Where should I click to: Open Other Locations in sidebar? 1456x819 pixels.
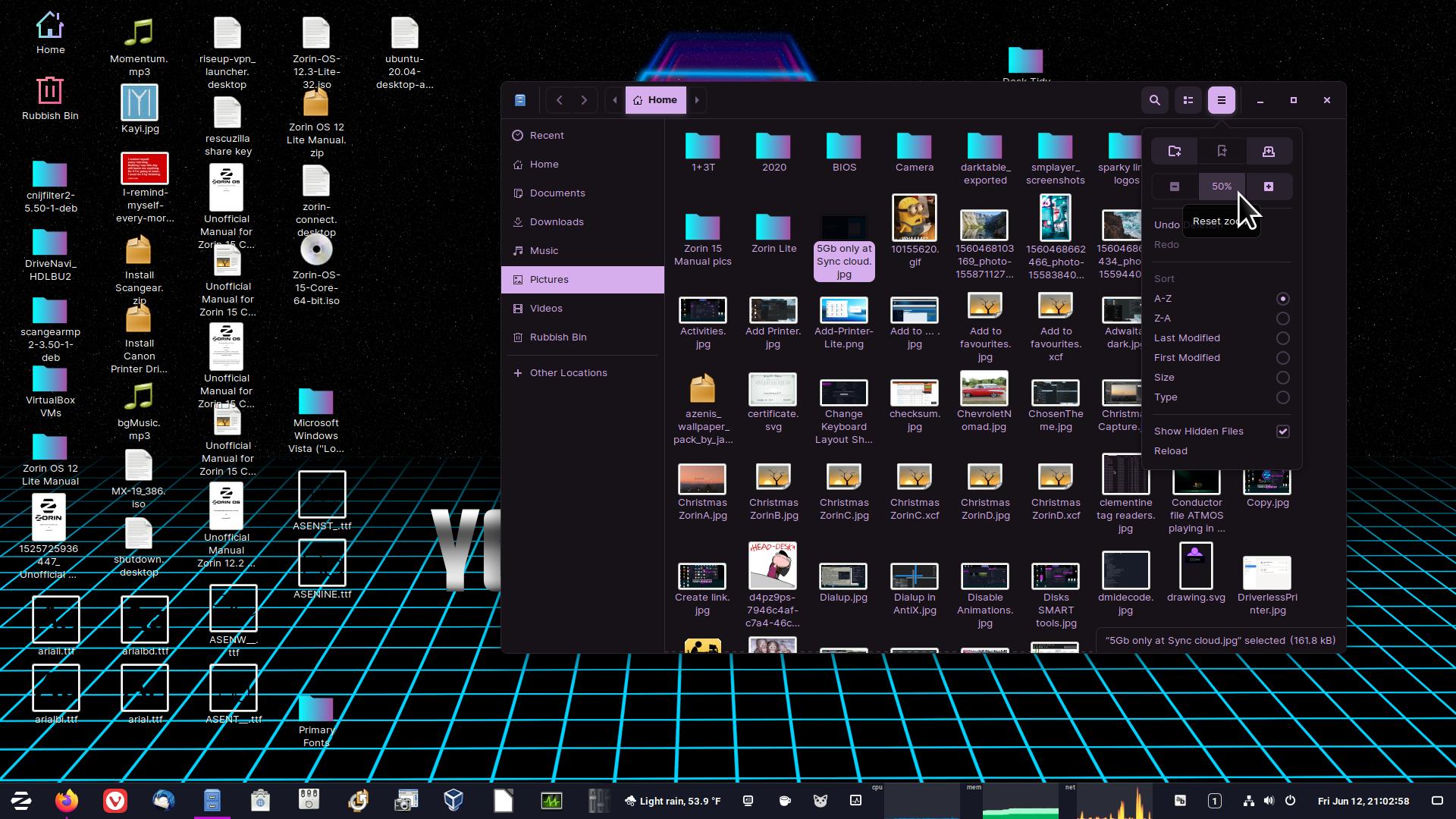pyautogui.click(x=567, y=373)
